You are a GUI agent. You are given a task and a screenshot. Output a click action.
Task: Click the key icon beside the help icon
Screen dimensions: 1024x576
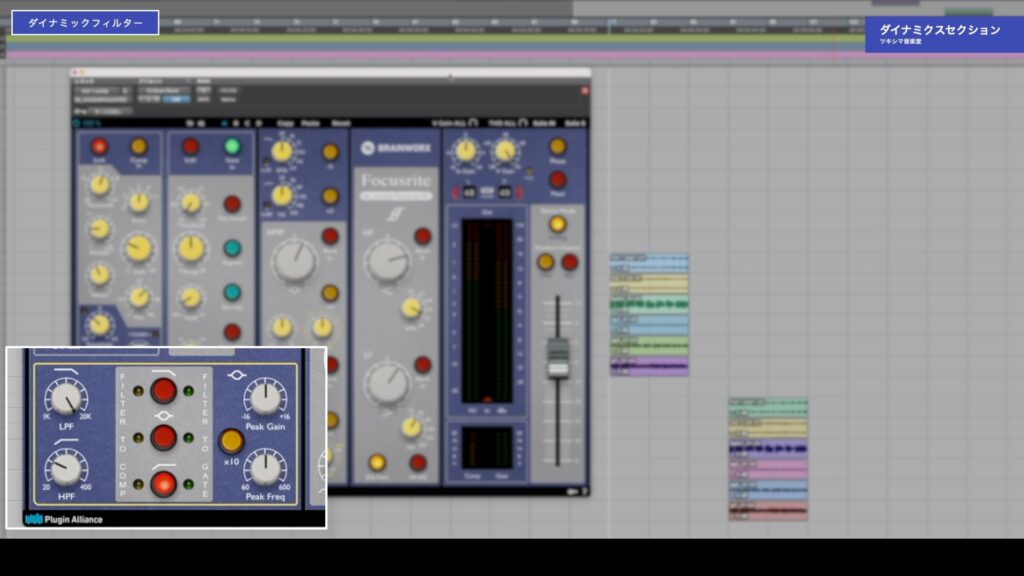pyautogui.click(x=573, y=491)
